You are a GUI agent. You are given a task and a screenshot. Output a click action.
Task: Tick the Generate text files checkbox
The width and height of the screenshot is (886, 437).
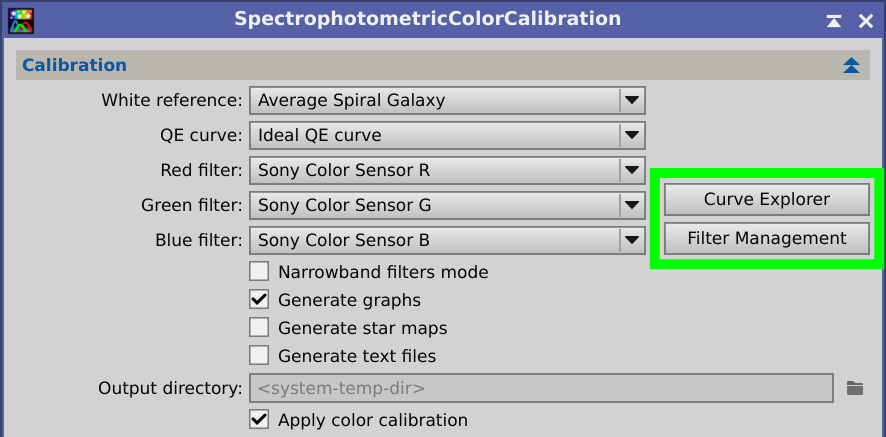[259, 356]
